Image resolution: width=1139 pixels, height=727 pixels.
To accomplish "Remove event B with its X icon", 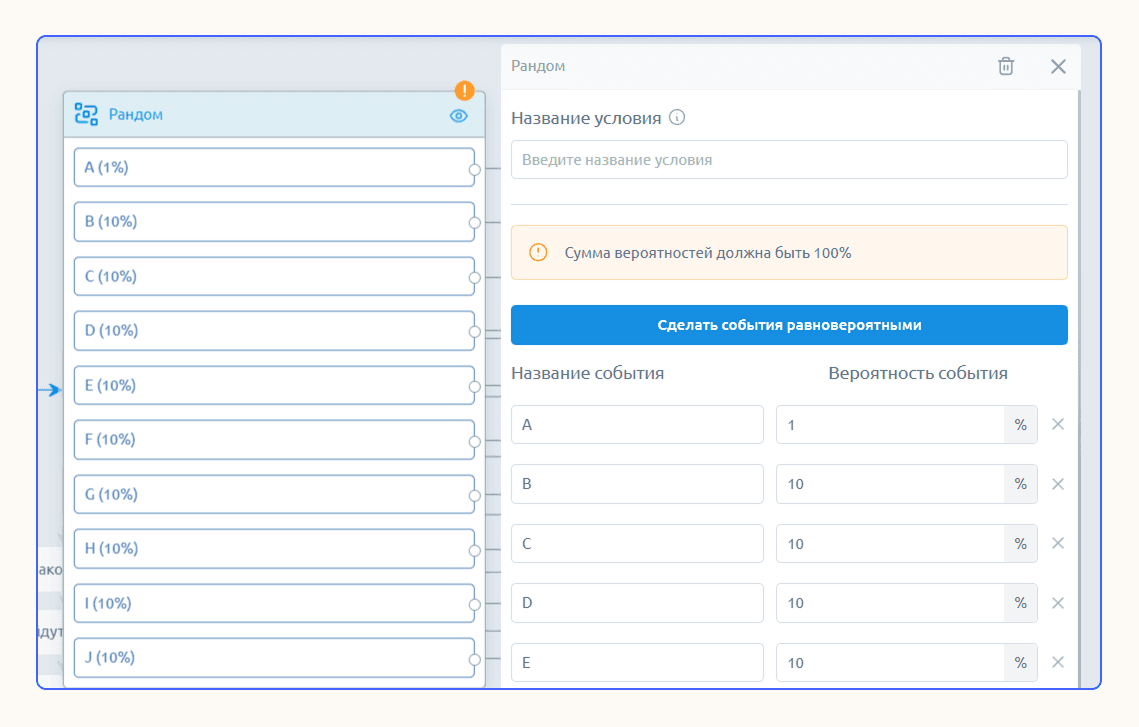I will coord(1058,484).
